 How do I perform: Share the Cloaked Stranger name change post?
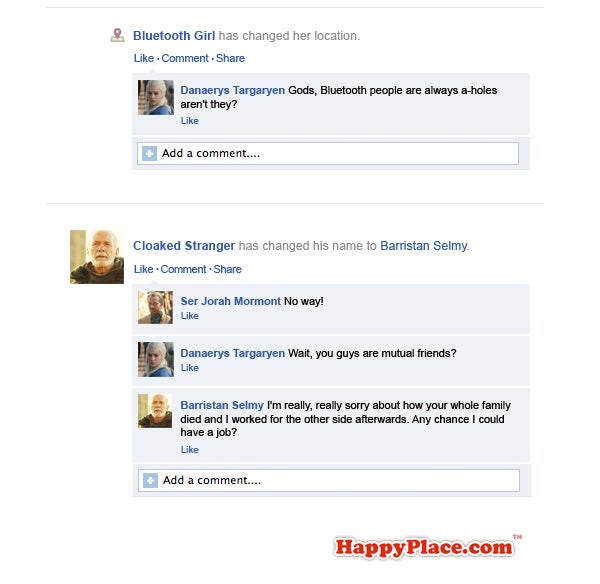pos(227,269)
